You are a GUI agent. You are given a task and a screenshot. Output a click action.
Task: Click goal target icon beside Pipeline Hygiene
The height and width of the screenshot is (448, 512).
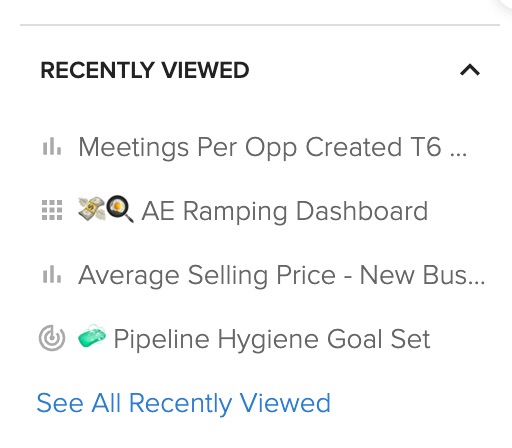52,338
